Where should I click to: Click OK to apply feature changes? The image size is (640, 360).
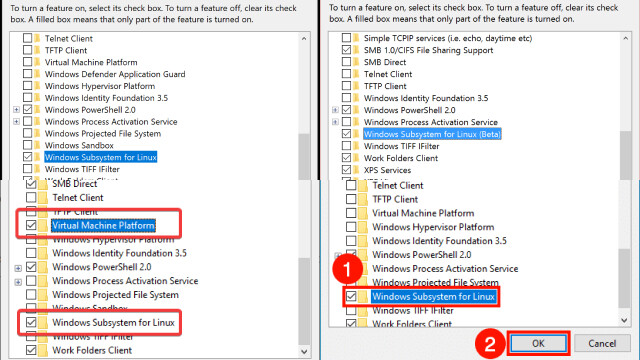click(538, 343)
